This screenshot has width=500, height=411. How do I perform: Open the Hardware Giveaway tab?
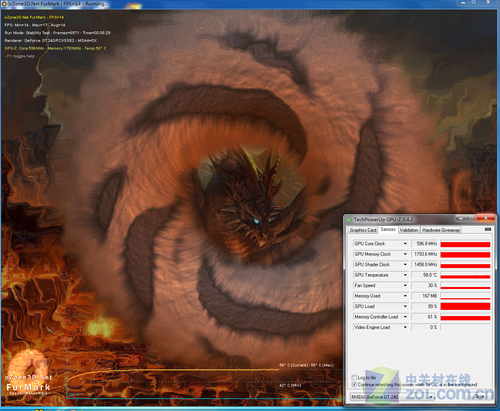coord(441,230)
